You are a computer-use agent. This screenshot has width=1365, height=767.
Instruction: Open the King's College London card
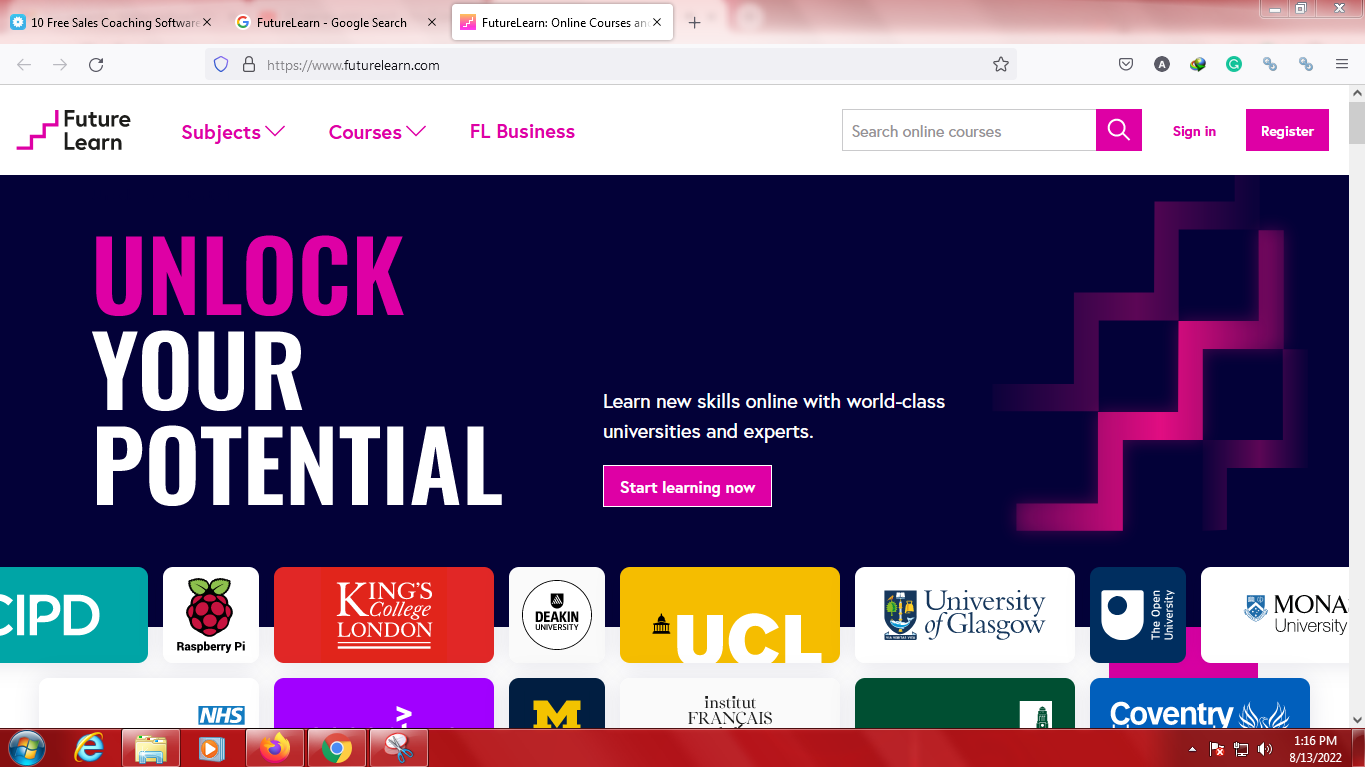pyautogui.click(x=384, y=615)
